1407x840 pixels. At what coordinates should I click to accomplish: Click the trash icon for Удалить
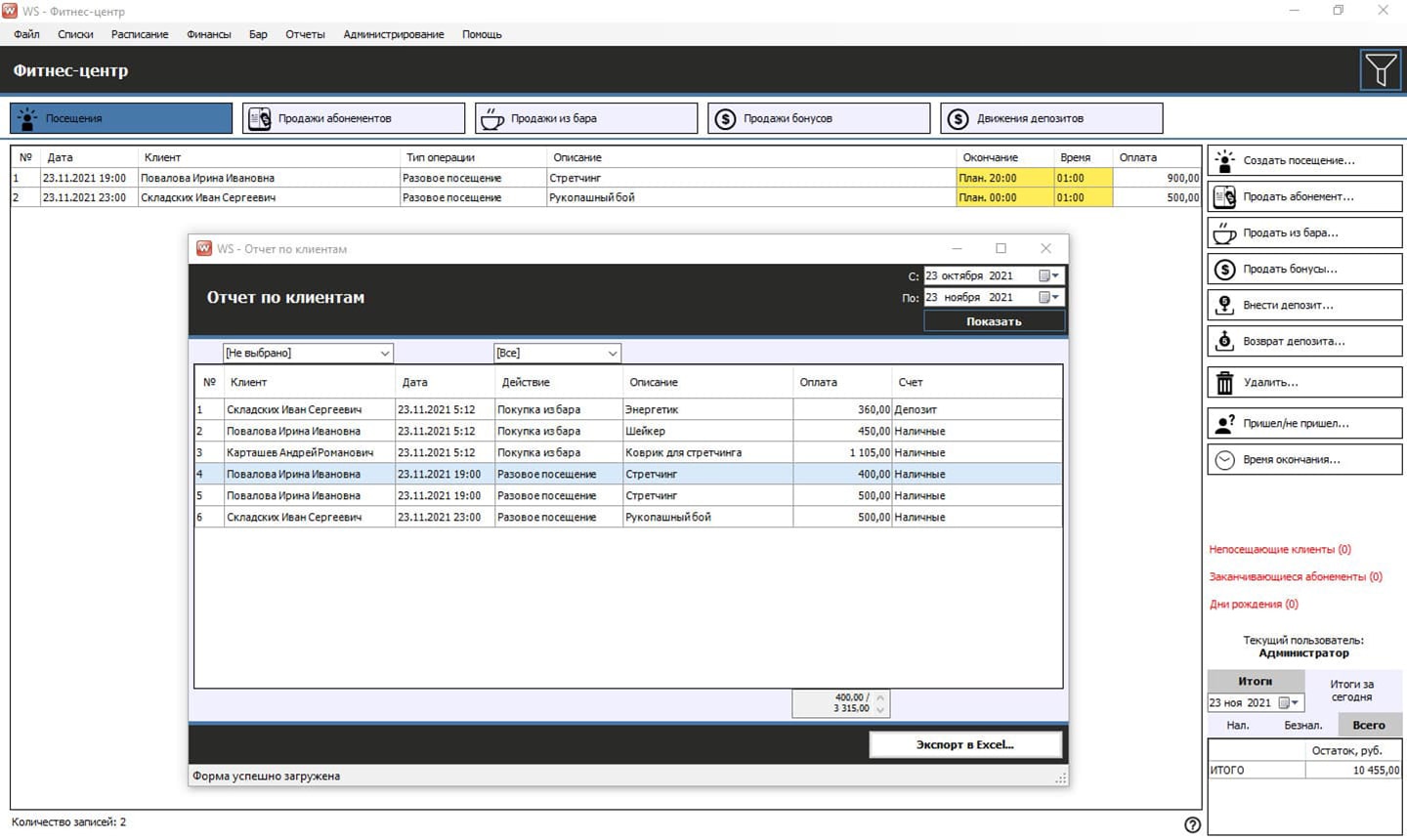(x=1224, y=383)
